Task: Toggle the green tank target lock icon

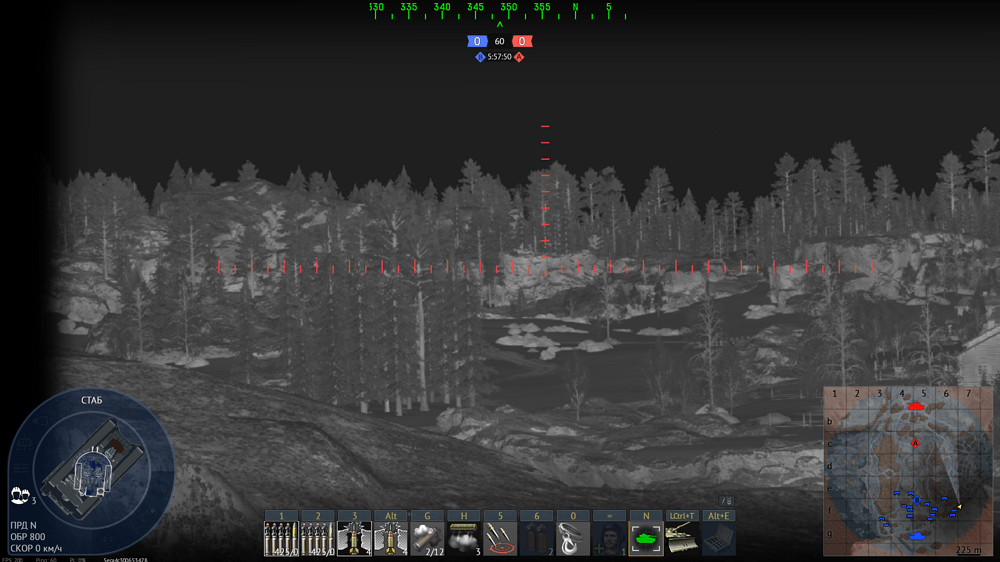Action: pos(646,538)
